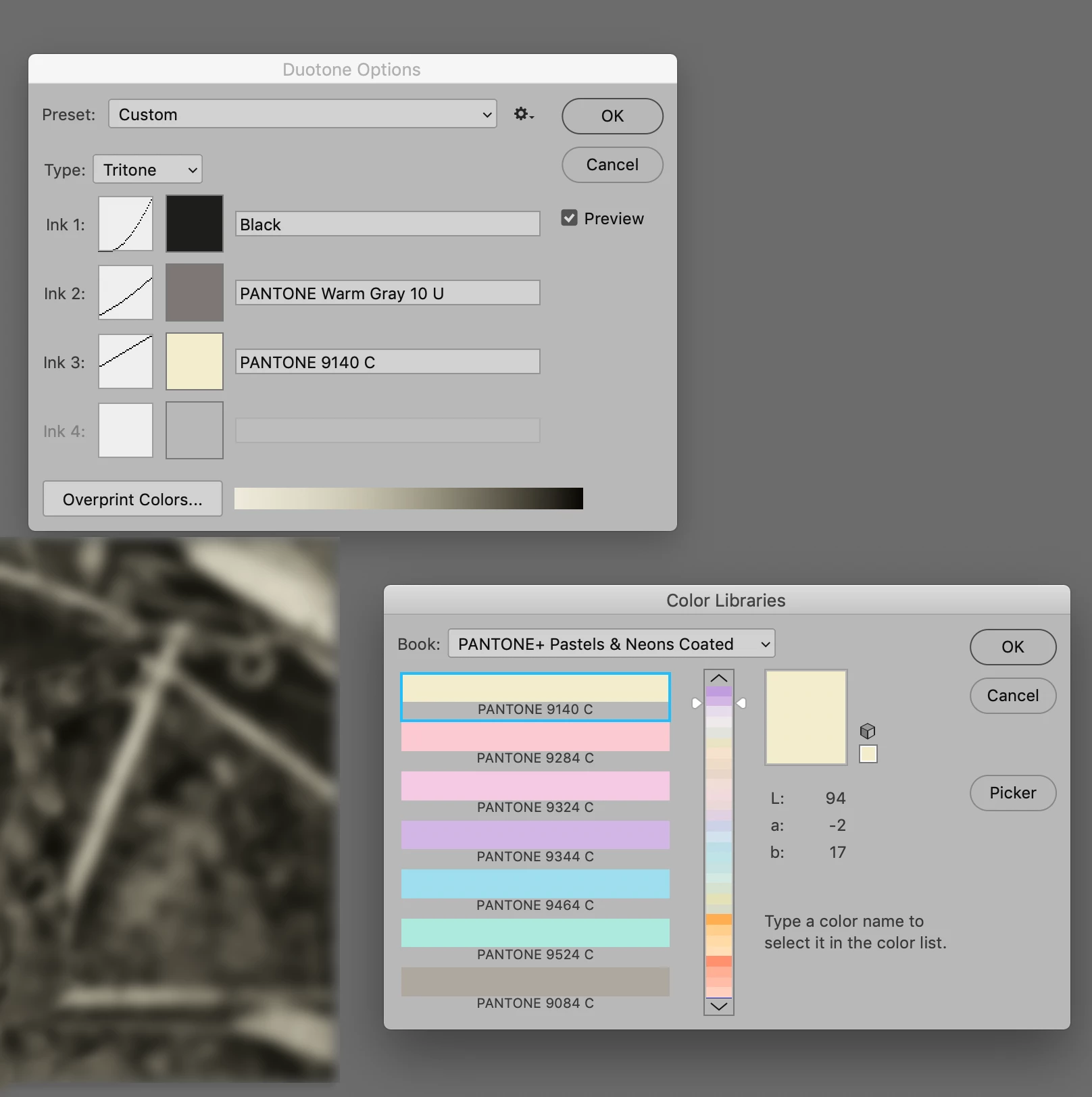
Task: Click OK in Color Libraries dialog
Action: 1012,647
